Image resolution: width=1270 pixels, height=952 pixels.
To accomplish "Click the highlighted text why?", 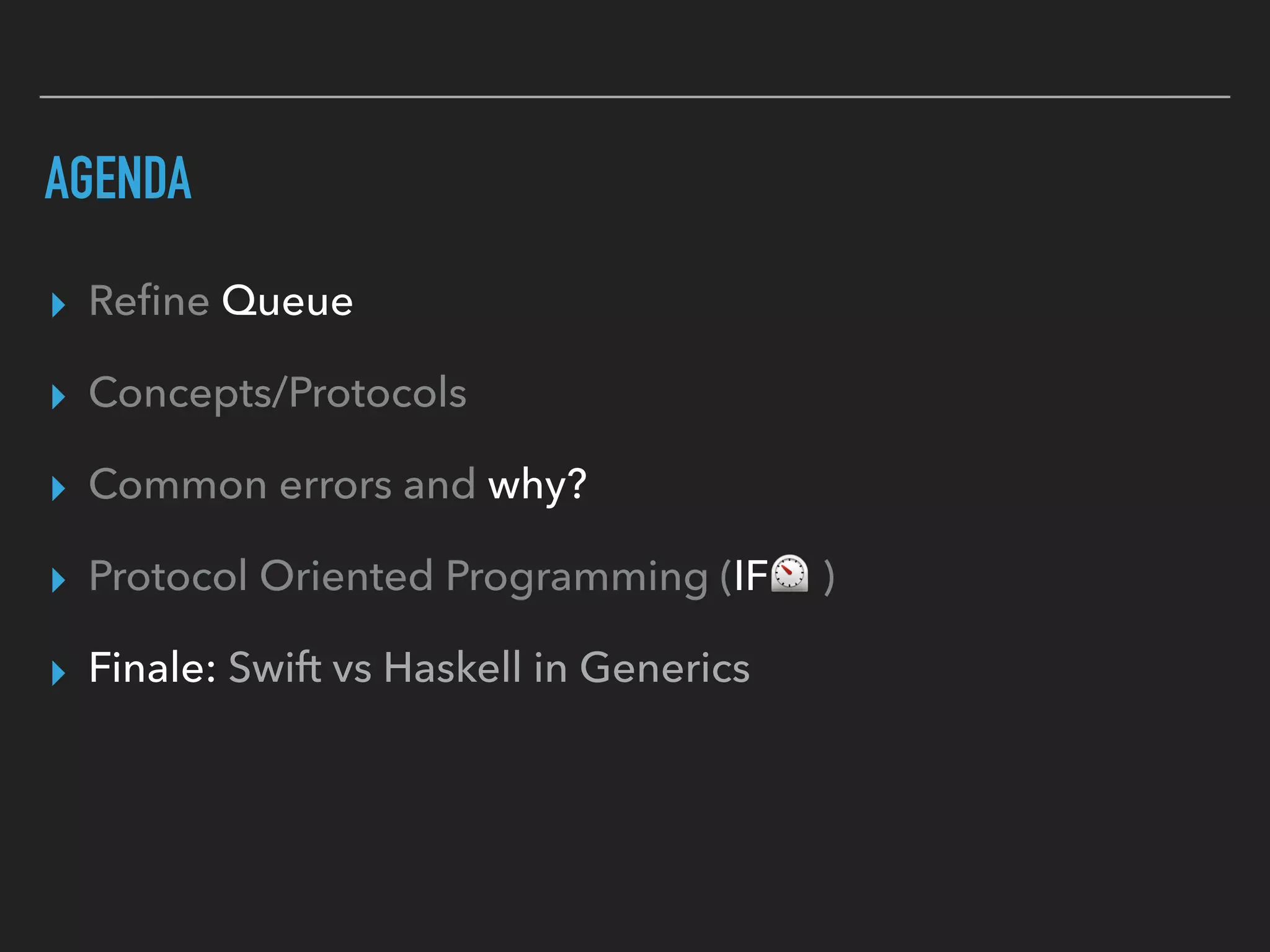I will pos(537,485).
